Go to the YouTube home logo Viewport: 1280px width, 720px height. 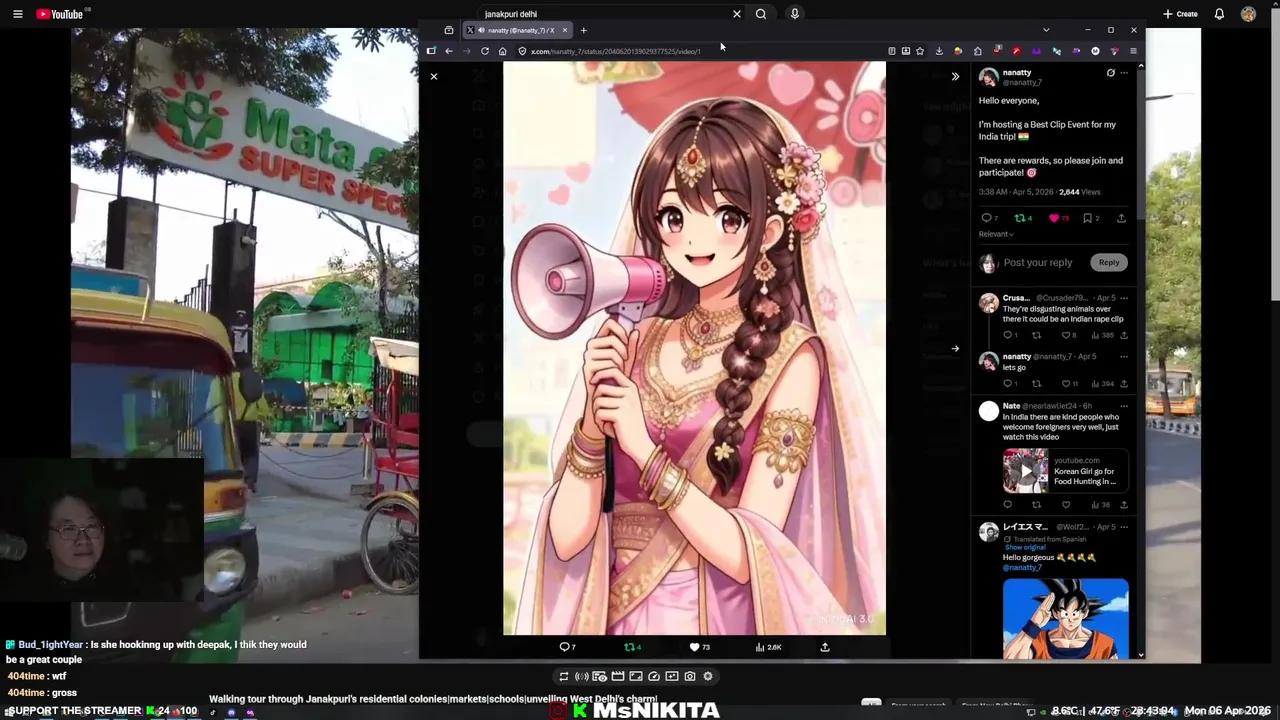(60, 14)
